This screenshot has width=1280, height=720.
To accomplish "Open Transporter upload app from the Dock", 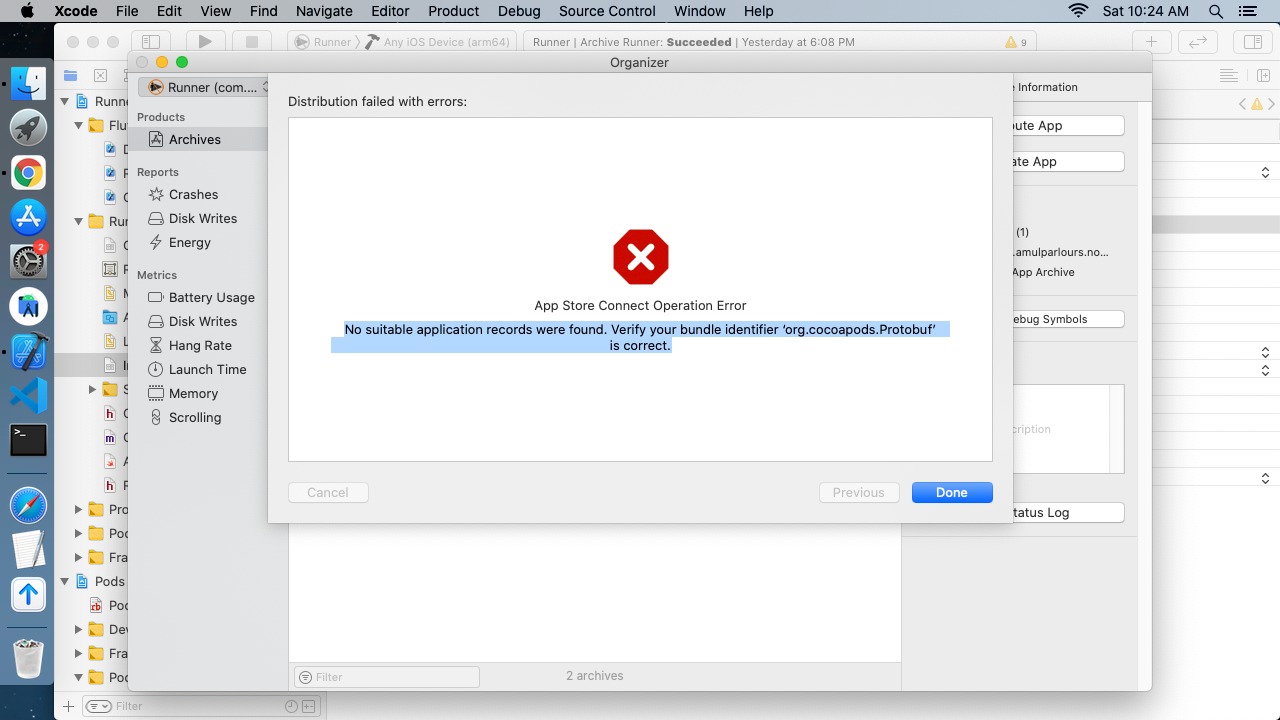I will [x=28, y=594].
